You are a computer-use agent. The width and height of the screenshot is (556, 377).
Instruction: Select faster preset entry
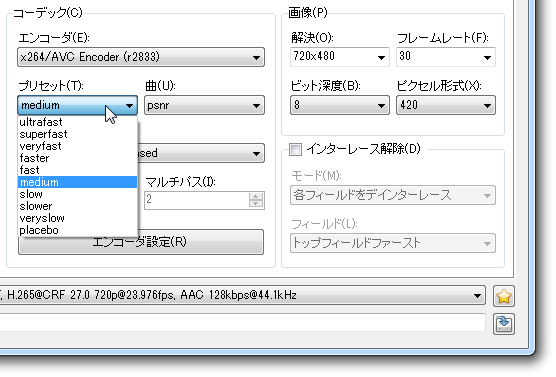(x=77, y=158)
